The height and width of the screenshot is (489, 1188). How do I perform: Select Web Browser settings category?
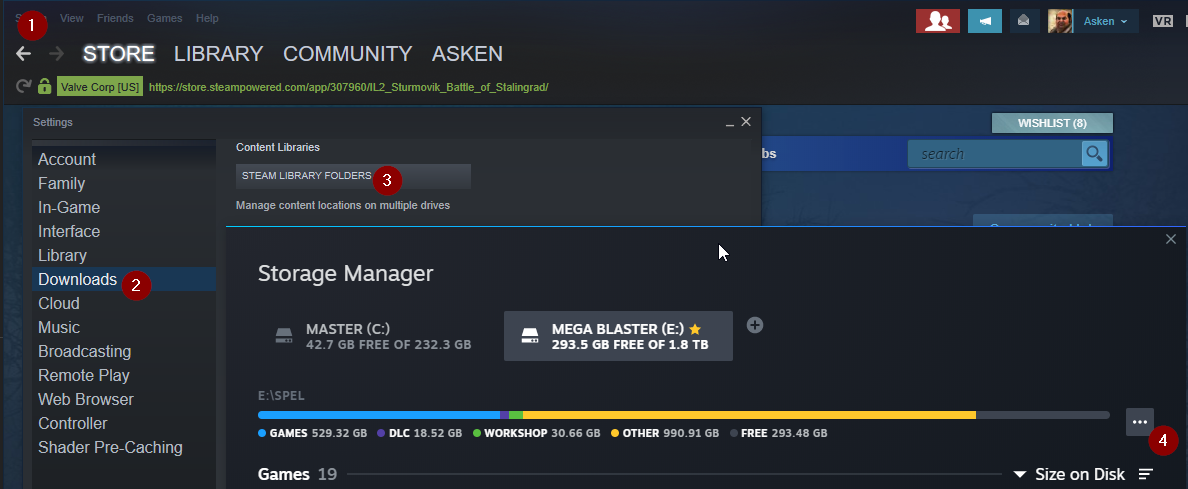coord(123,400)
